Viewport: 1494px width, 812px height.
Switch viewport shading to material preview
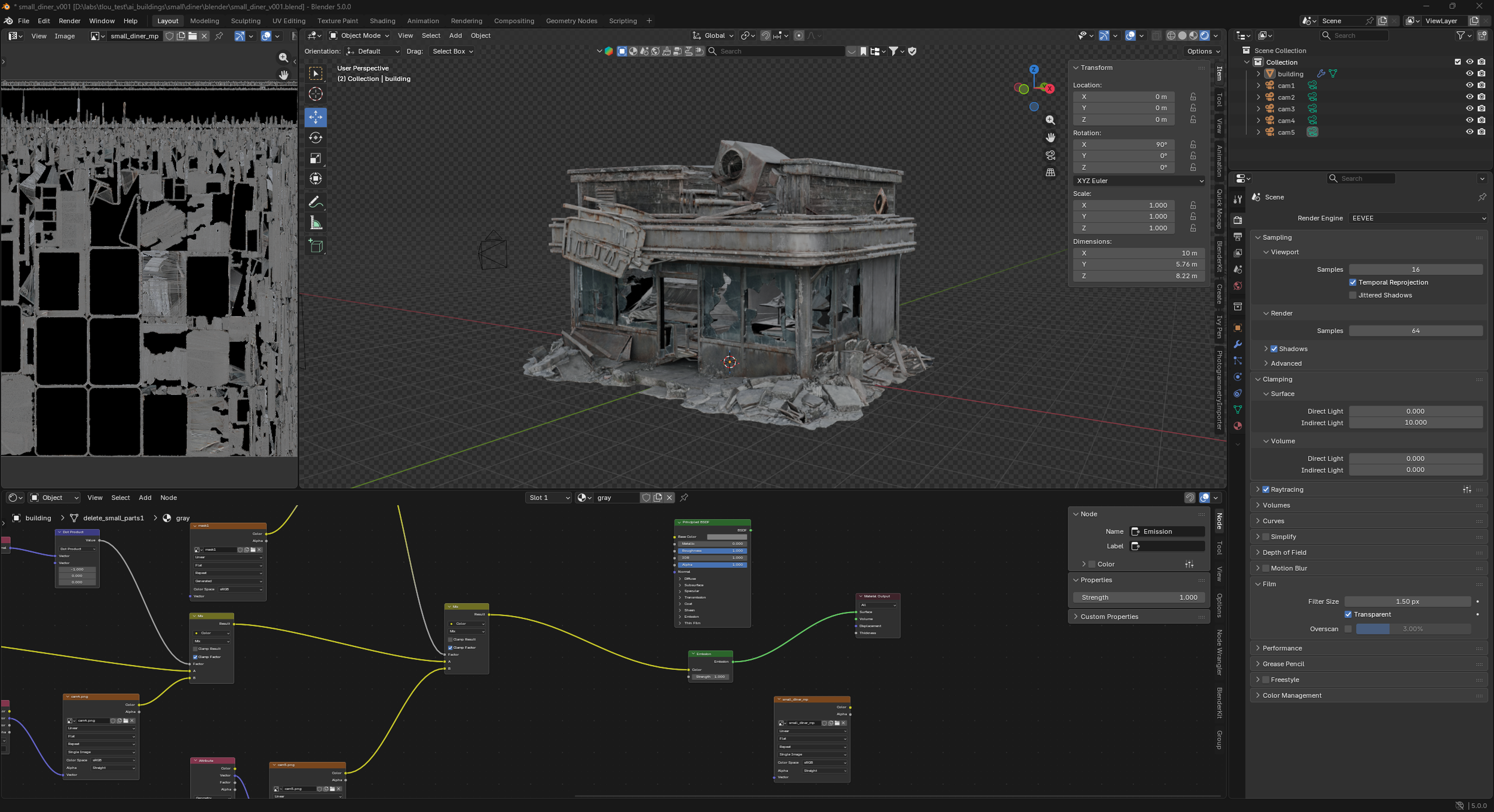(1193, 36)
